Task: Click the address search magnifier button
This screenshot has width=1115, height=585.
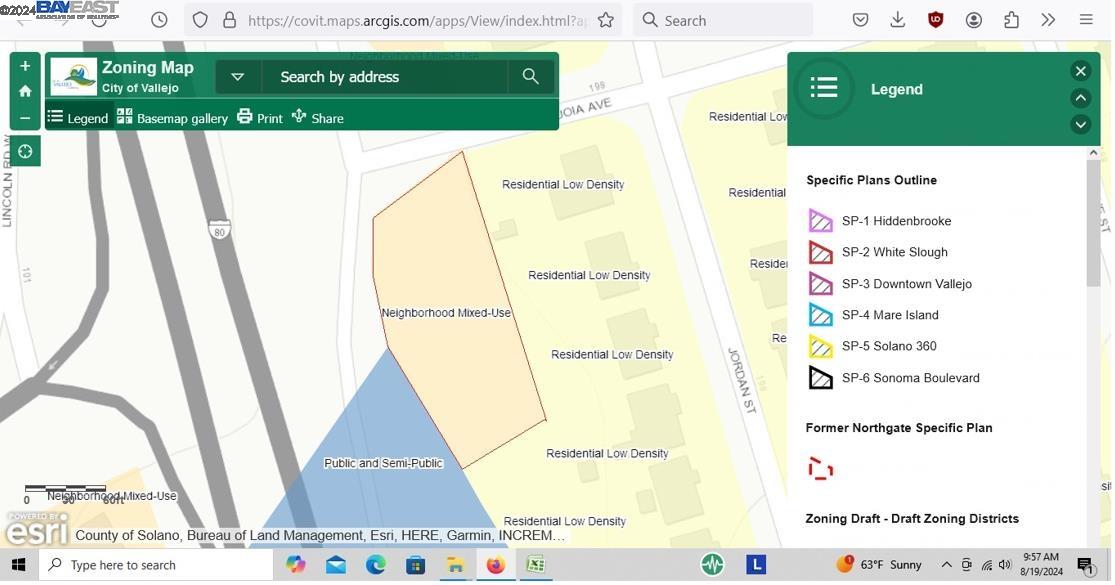Action: [x=531, y=77]
